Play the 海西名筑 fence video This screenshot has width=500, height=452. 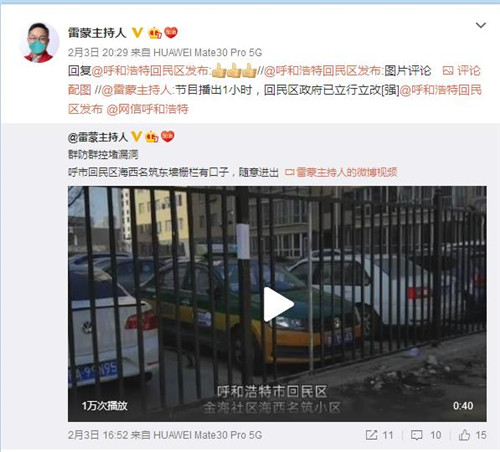point(278,304)
